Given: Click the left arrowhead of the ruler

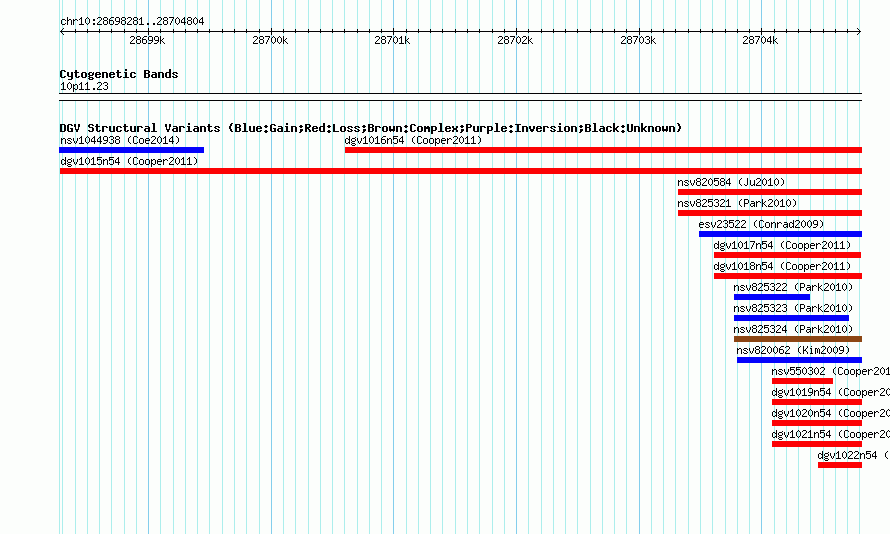Looking at the screenshot, I should [62, 31].
